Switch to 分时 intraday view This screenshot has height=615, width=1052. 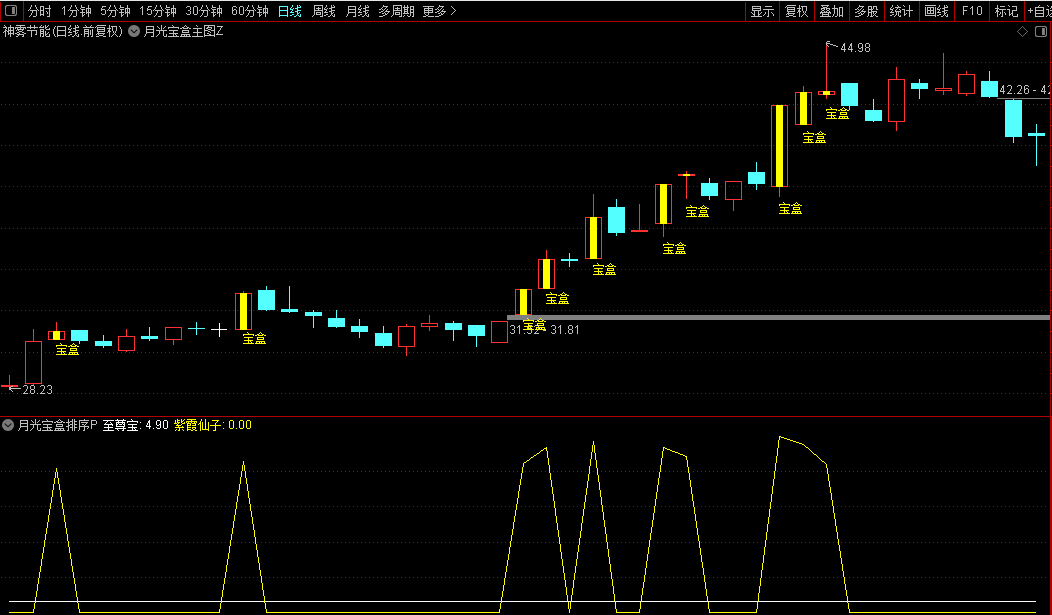[40, 11]
